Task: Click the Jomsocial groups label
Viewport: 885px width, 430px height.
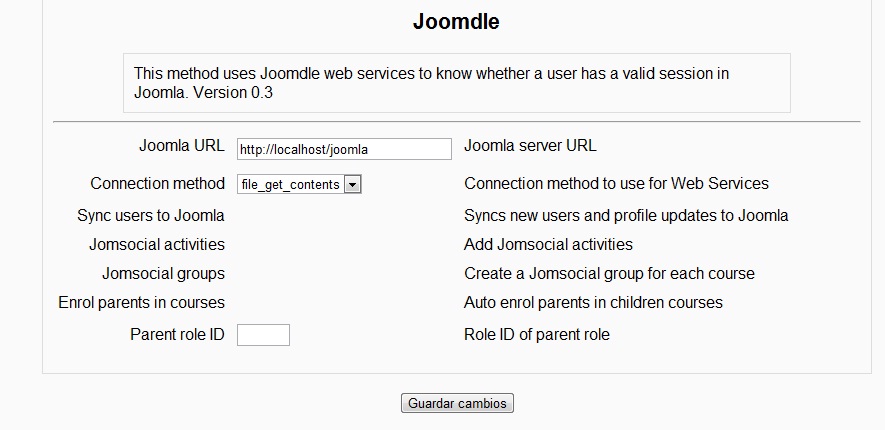Action: pos(163,273)
